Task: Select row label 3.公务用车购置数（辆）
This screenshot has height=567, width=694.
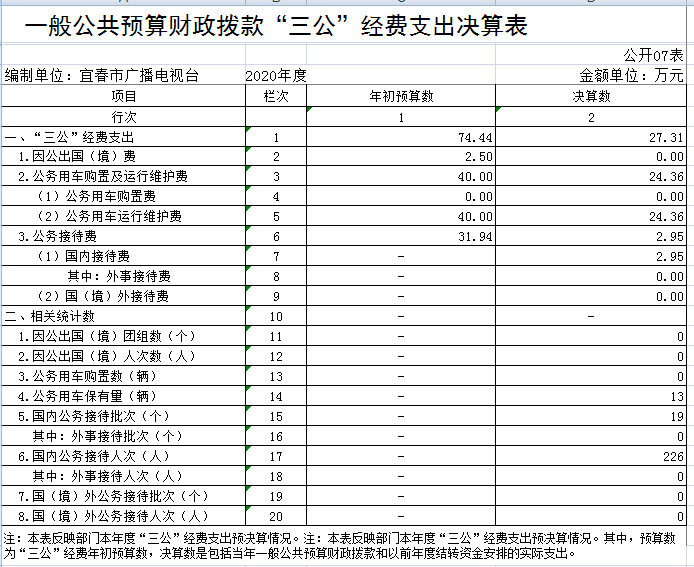Action: pos(88,376)
